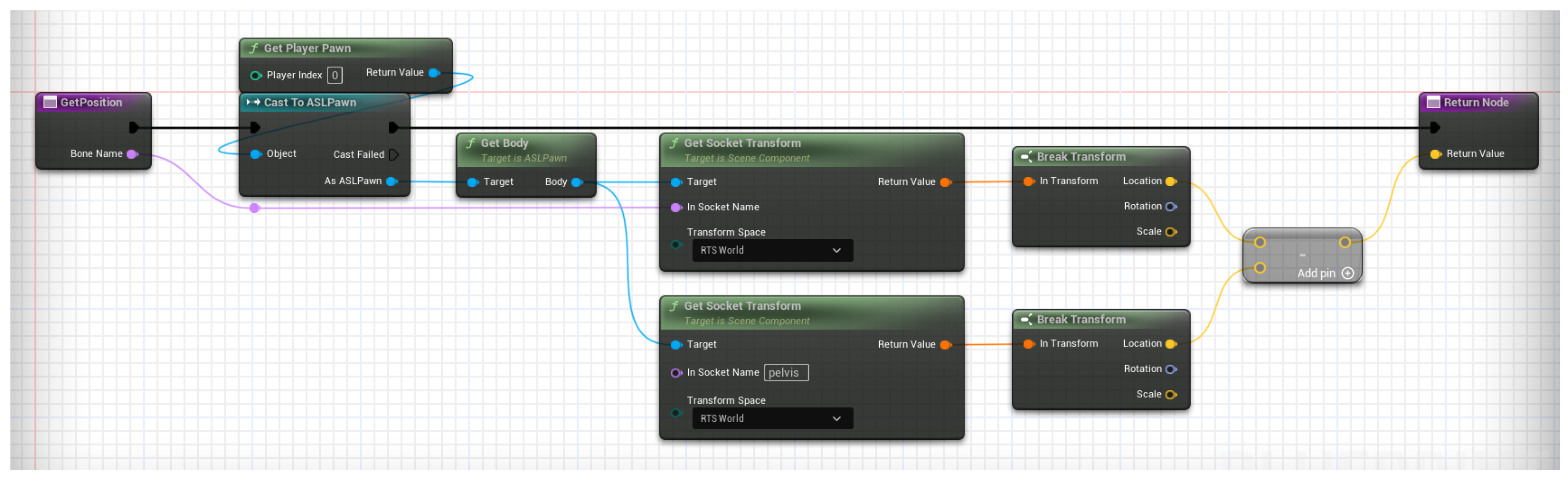Open the lower Transform Space RTS World dropdown

tap(772, 419)
